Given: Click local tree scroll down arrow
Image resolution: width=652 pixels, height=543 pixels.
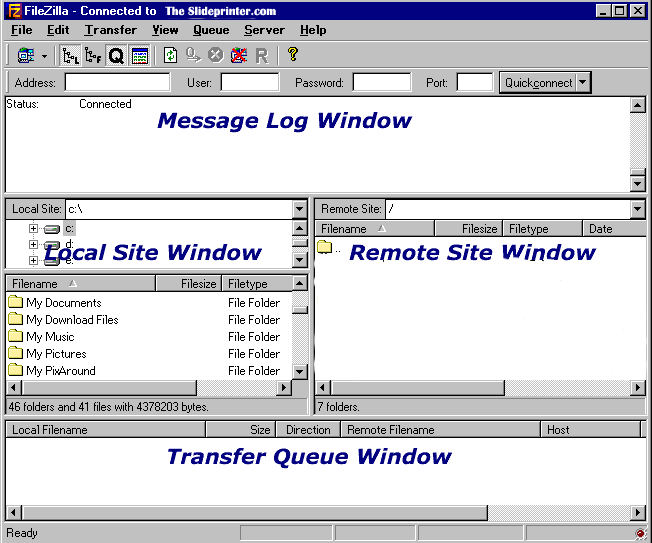Looking at the screenshot, I should [x=299, y=260].
